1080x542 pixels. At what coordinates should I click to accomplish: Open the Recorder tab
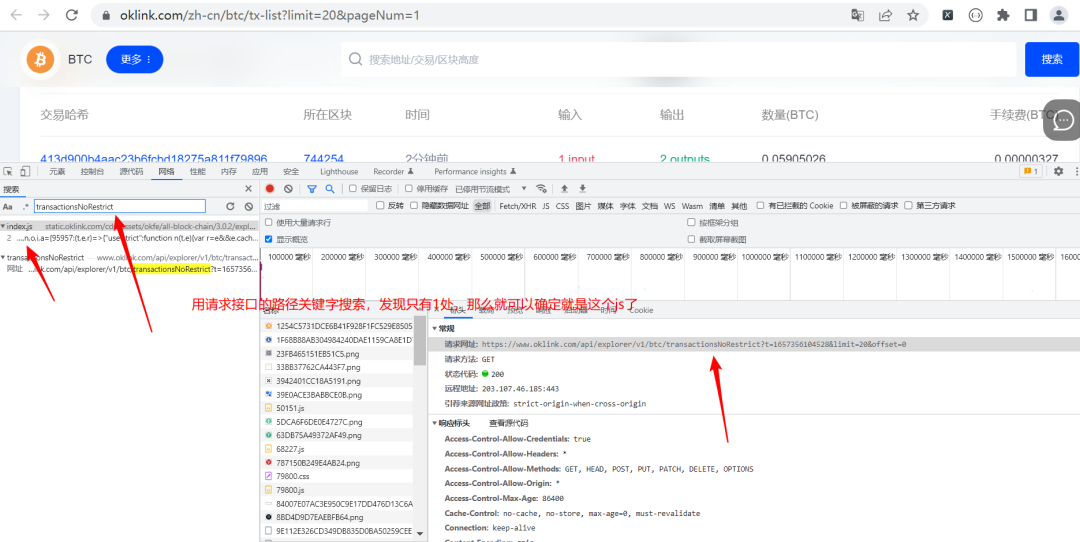pyautogui.click(x=393, y=171)
